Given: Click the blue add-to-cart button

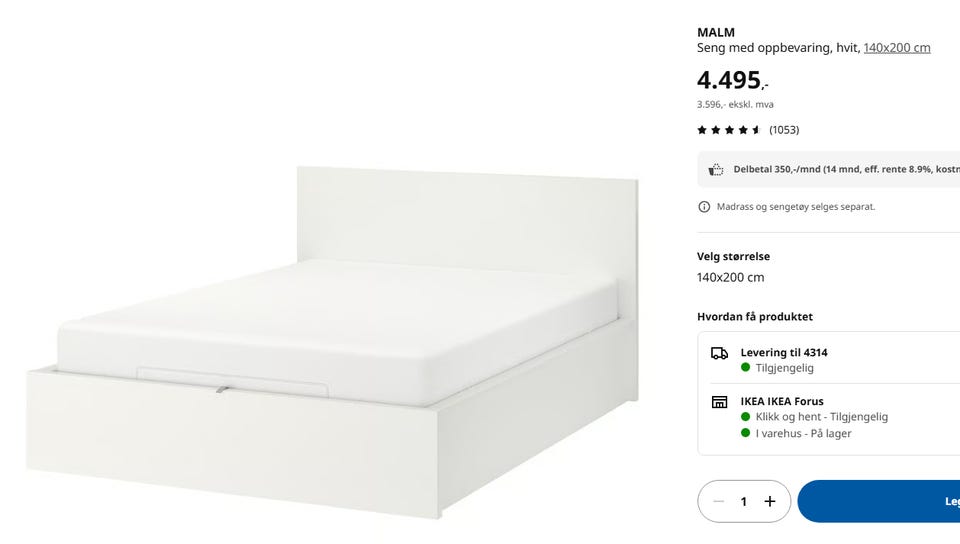Looking at the screenshot, I should [879, 501].
